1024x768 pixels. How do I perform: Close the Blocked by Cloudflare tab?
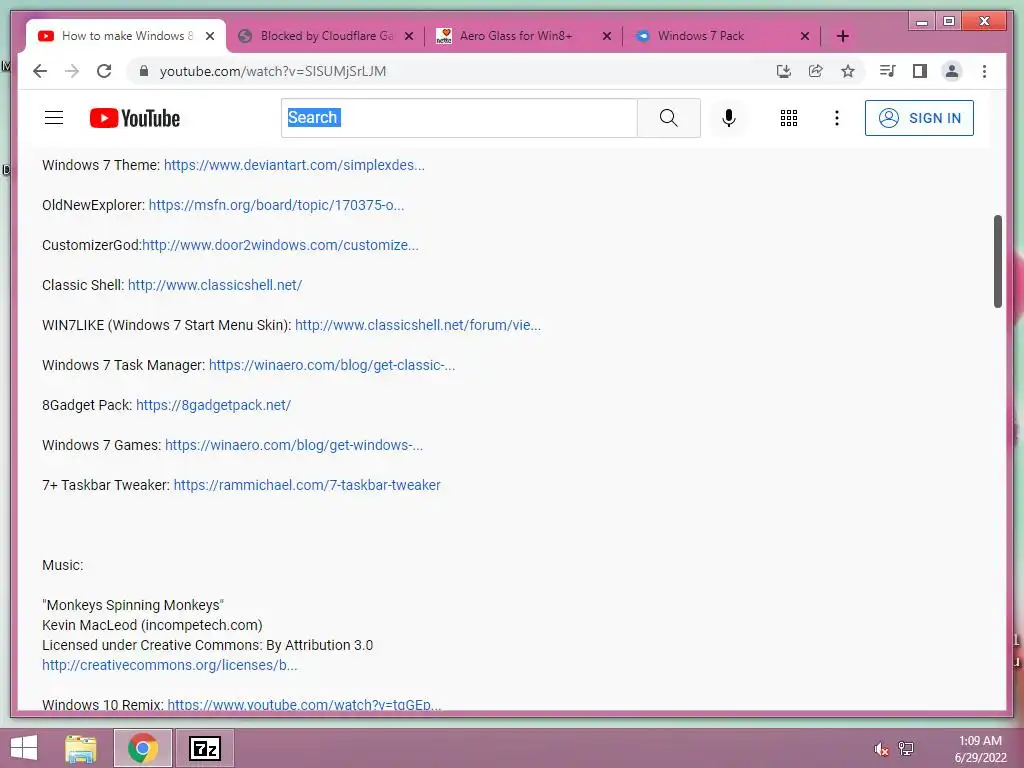pos(409,36)
